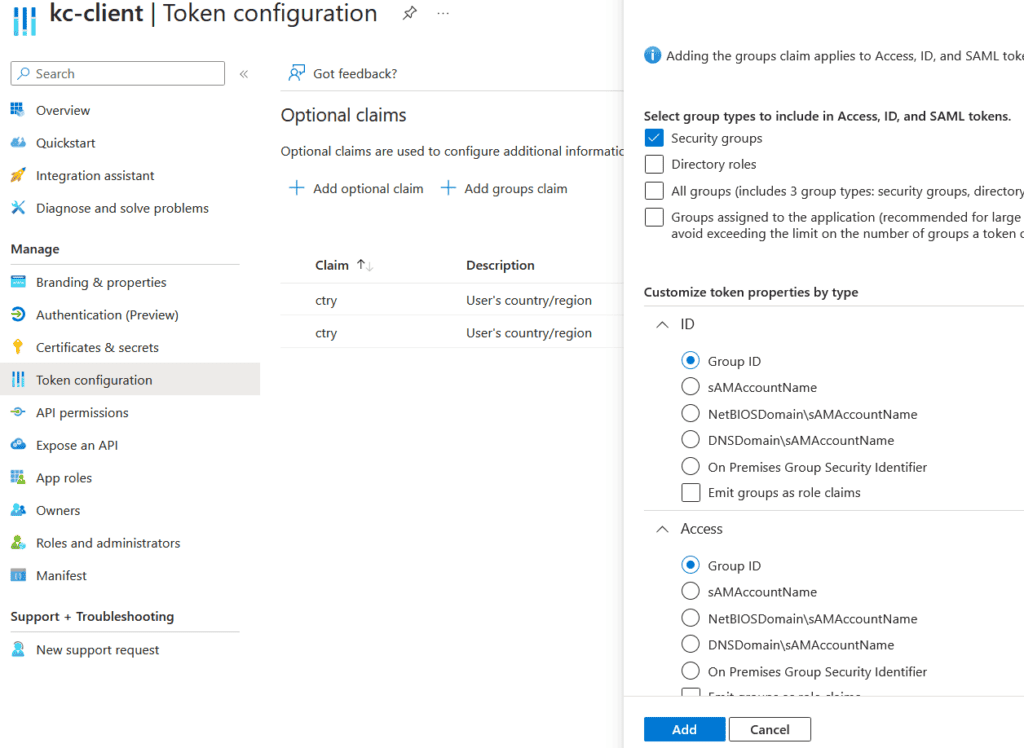Click the Description column header
This screenshot has height=748, width=1024.
coord(500,265)
